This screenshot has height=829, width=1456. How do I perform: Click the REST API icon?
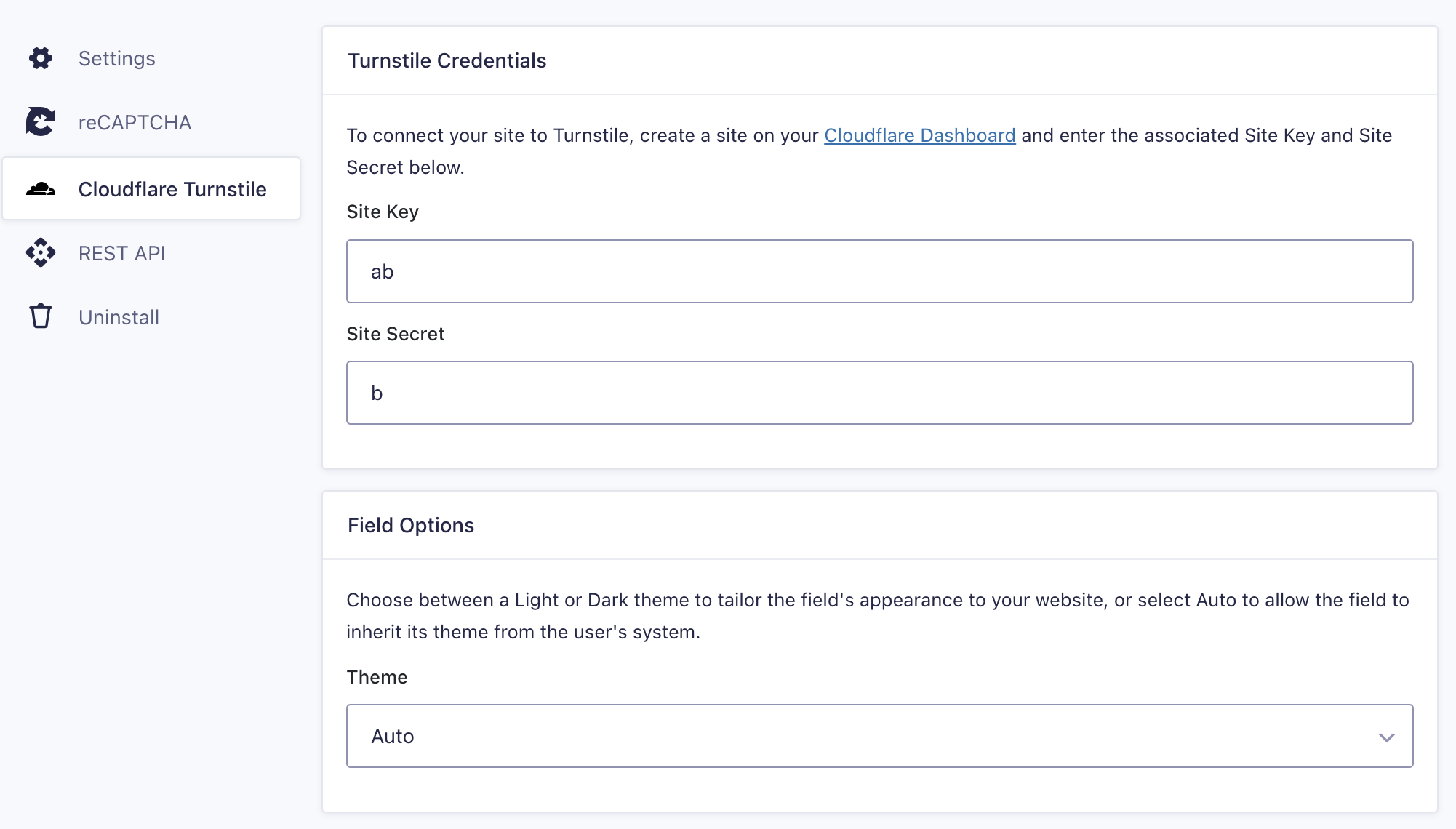(40, 253)
